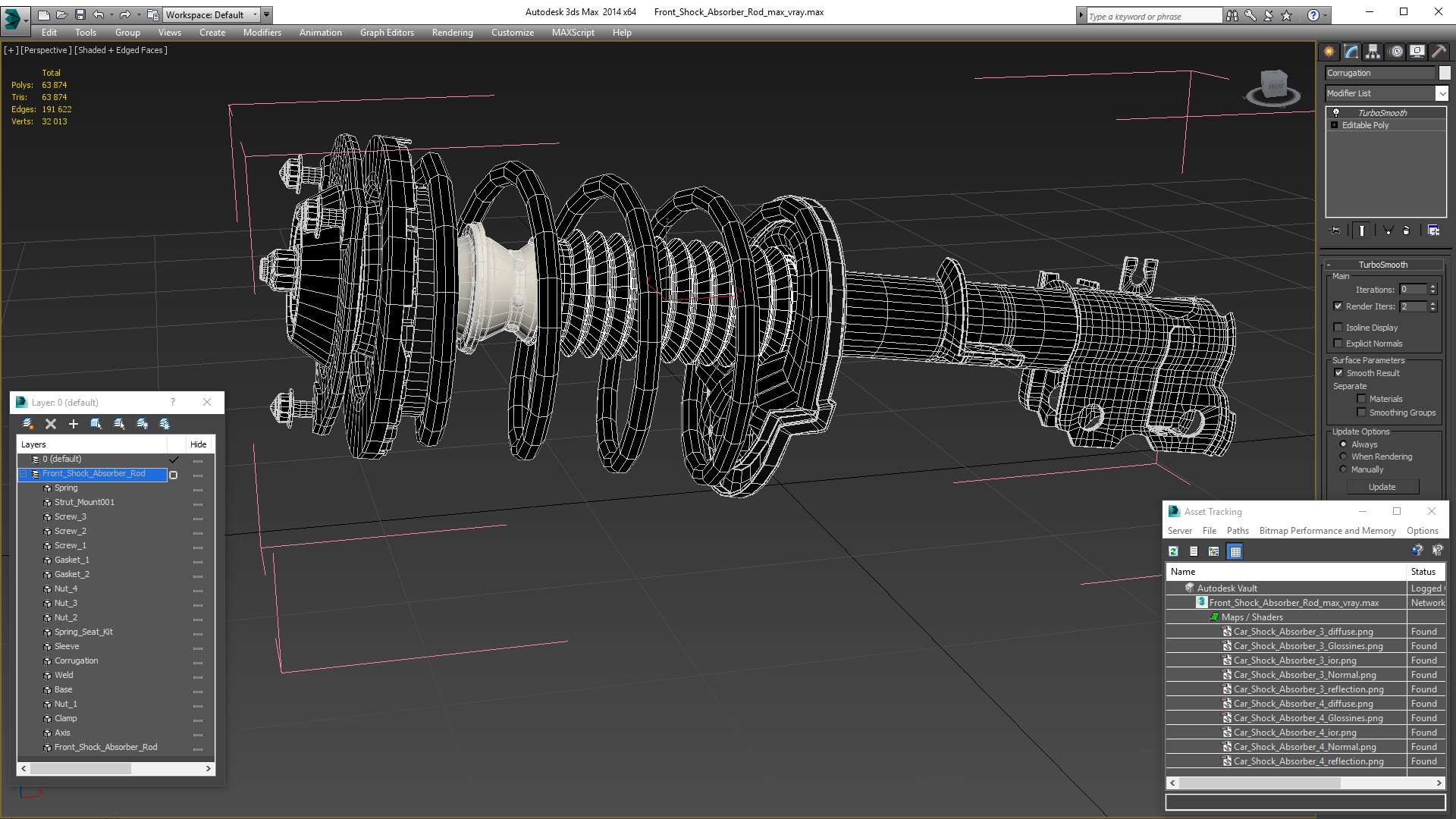Open the Utilities hammer panel tab
The width and height of the screenshot is (1456, 819).
coord(1439,52)
